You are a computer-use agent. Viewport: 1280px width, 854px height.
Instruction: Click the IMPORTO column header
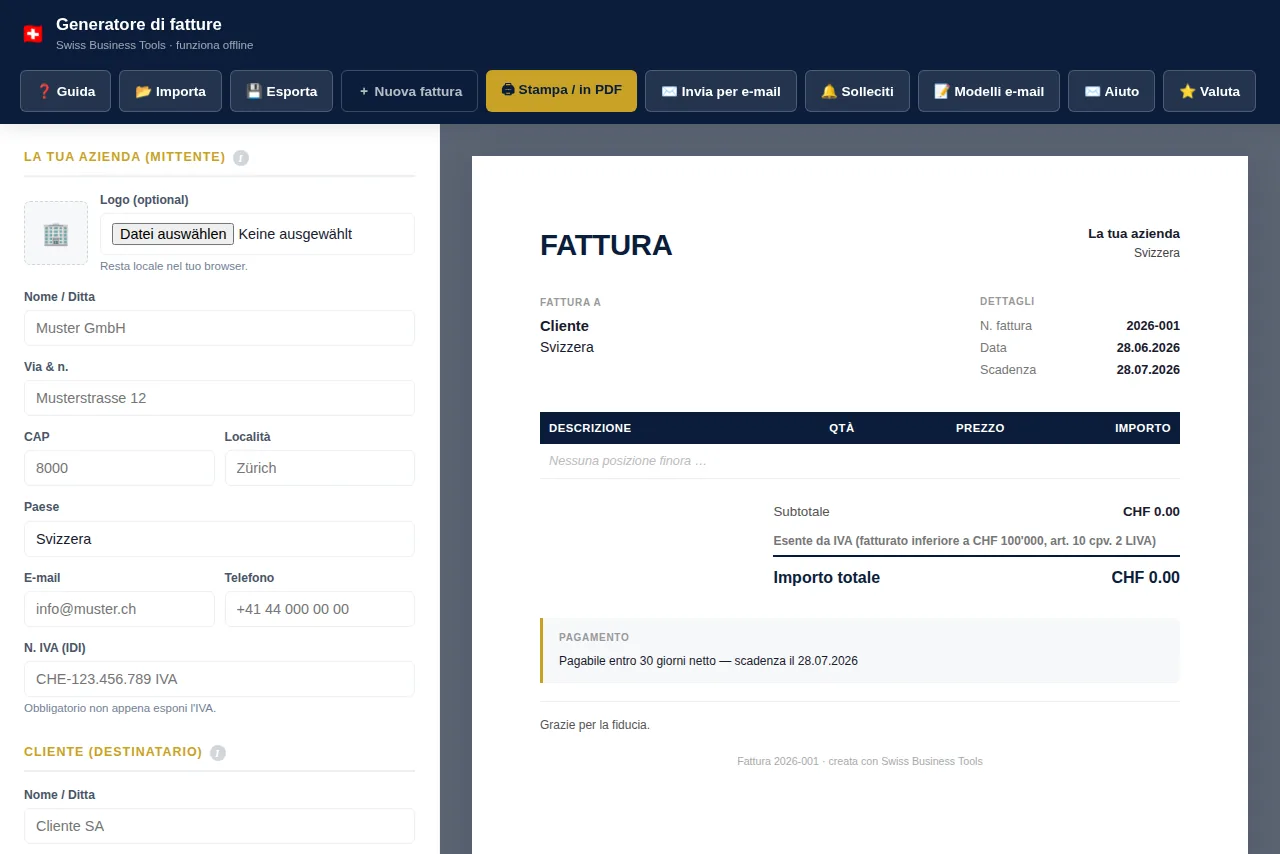1143,428
